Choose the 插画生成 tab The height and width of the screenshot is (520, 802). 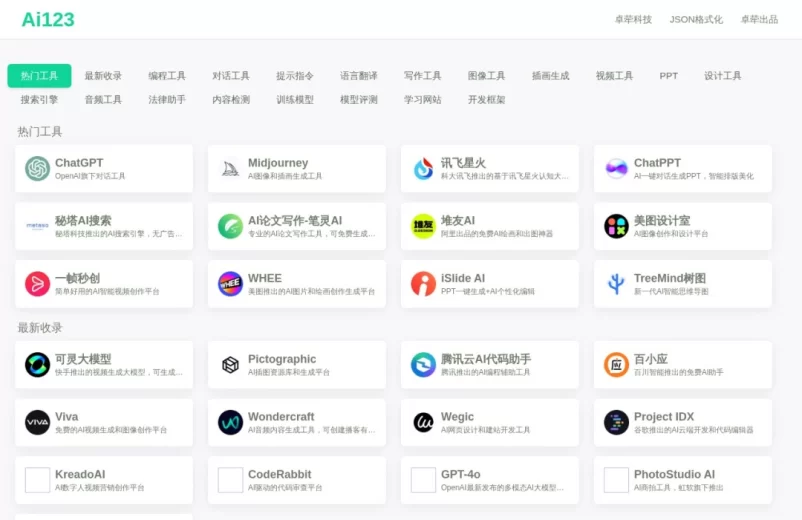[x=550, y=76]
